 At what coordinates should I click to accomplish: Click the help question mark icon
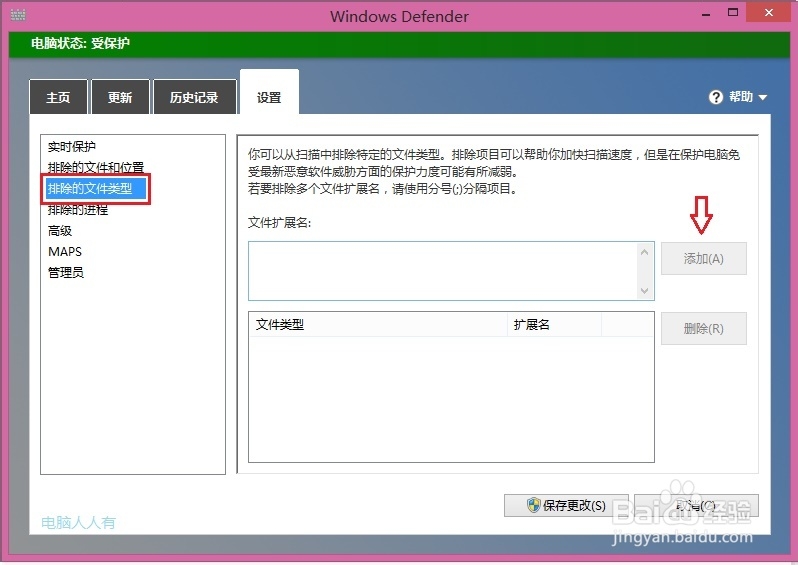[x=716, y=97]
